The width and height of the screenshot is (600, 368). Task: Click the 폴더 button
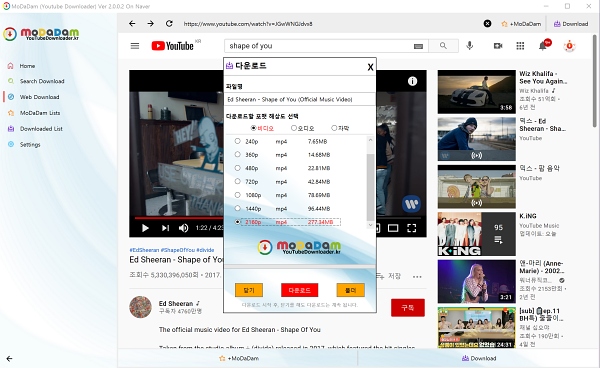(351, 290)
